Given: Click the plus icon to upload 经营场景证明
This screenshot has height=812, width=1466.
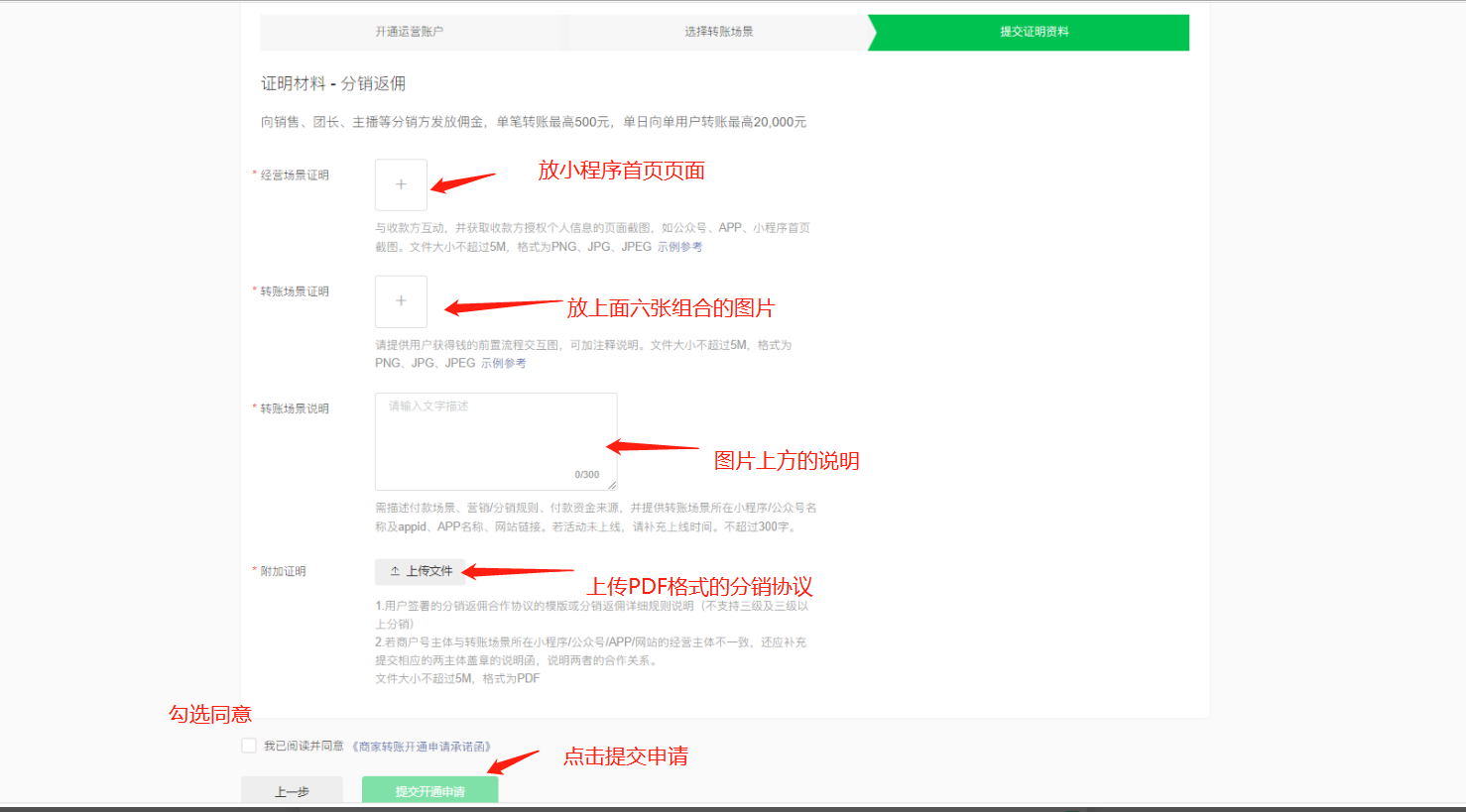Looking at the screenshot, I should (401, 185).
